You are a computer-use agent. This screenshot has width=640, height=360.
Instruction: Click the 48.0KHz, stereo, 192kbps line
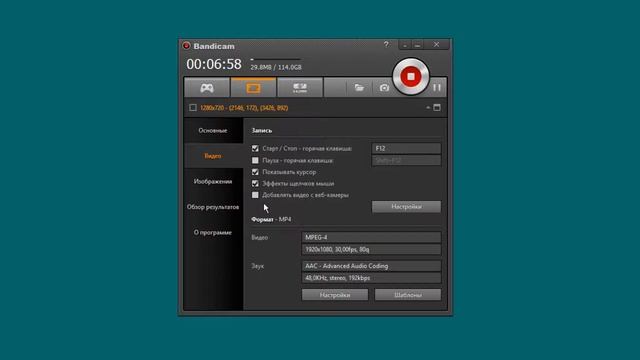tap(371, 278)
